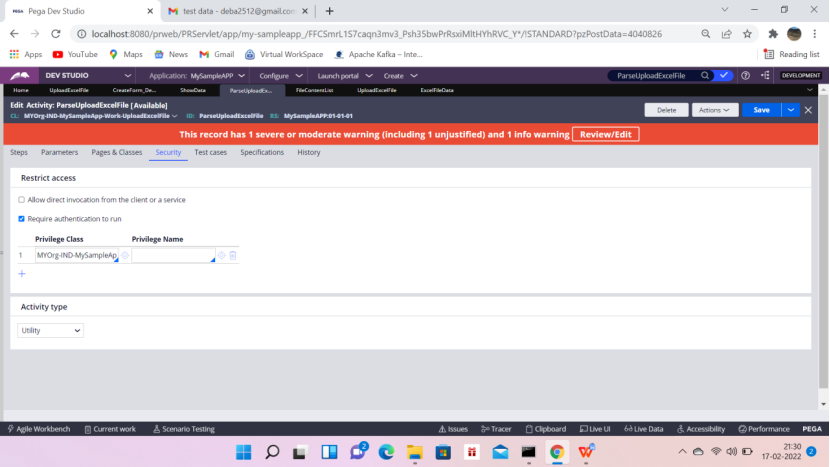
Task: Toggle the Live UI tool
Action: (595, 429)
